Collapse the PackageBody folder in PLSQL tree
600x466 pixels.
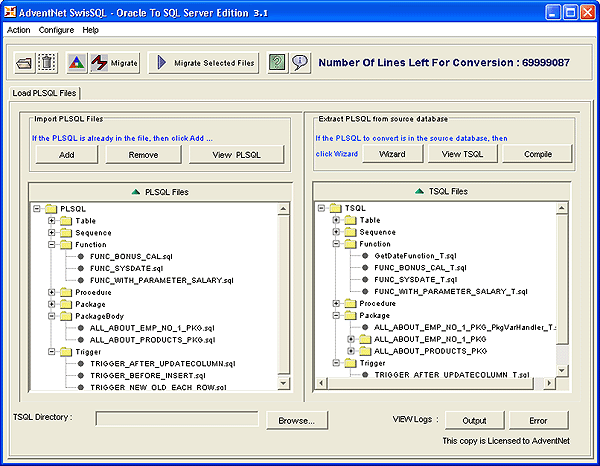52,316
